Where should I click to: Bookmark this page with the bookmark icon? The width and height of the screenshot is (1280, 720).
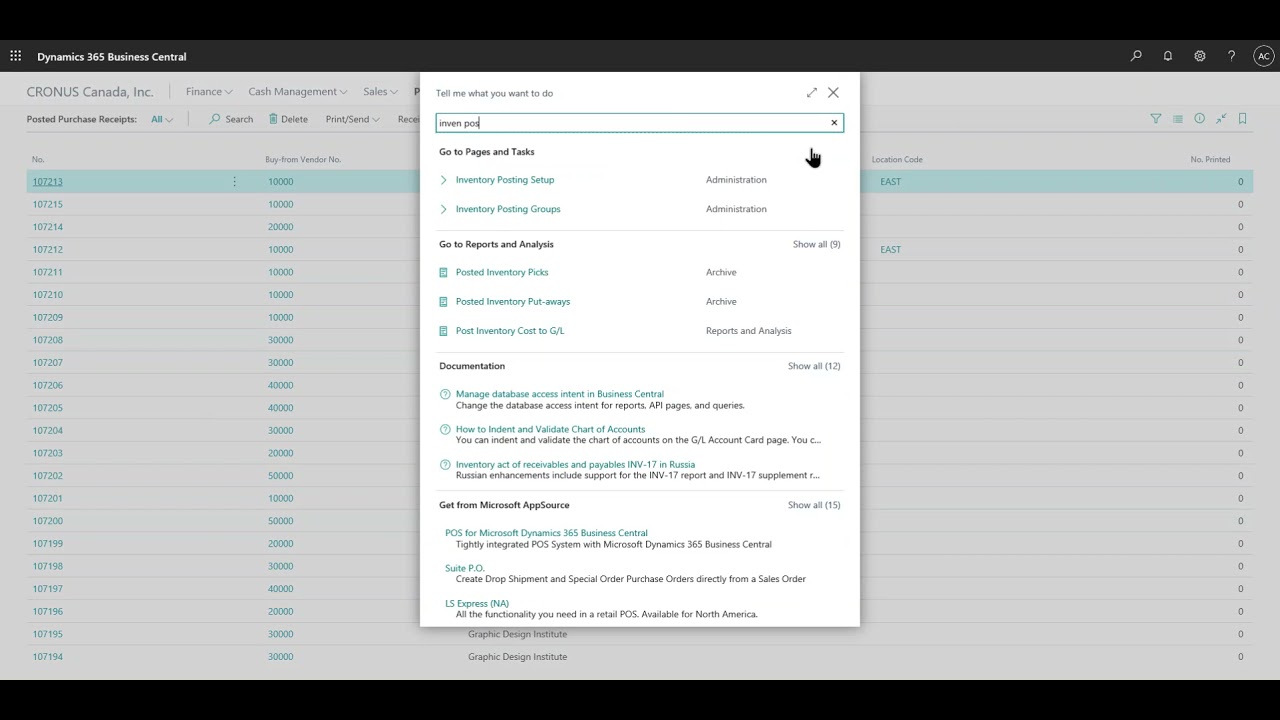1242,118
